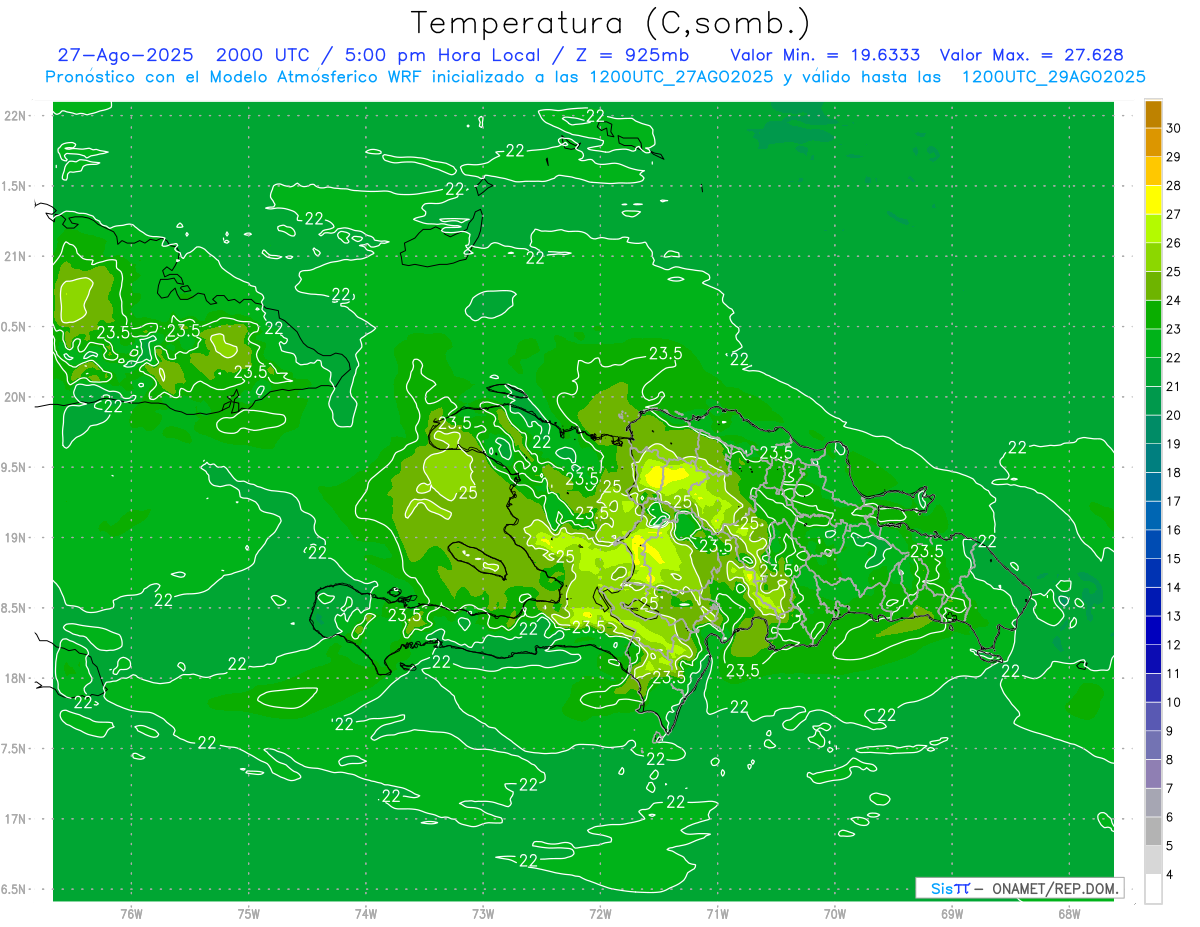Viewport: 1200px width, 927px height.
Task: Click the latitude axis label "21N"
Action: click(x=17, y=256)
